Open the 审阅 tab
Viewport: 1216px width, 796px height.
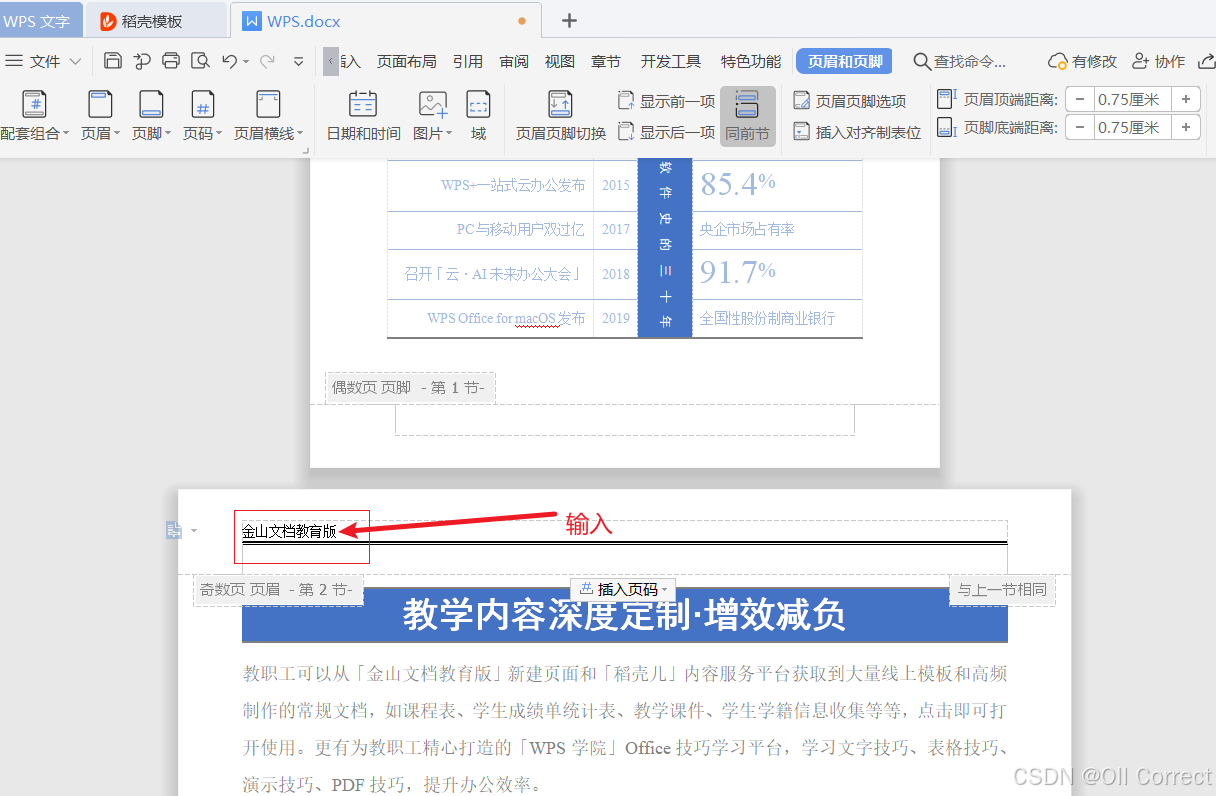(514, 61)
